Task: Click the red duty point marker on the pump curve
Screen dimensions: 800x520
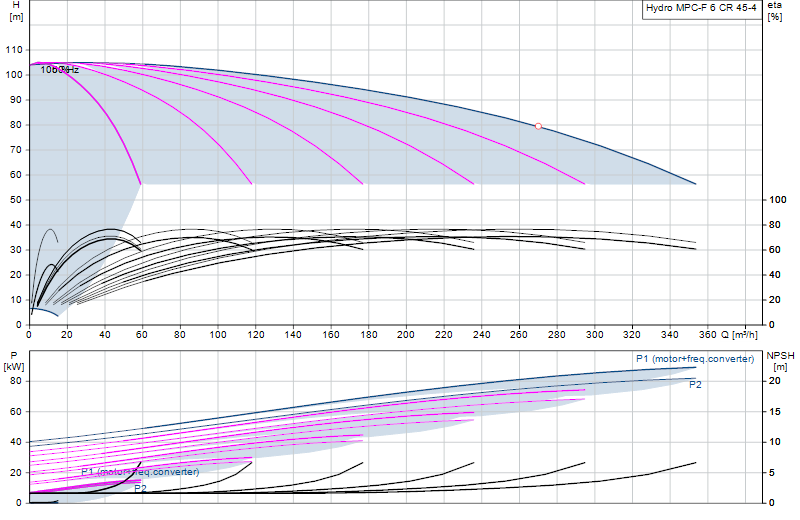Action: (x=538, y=126)
